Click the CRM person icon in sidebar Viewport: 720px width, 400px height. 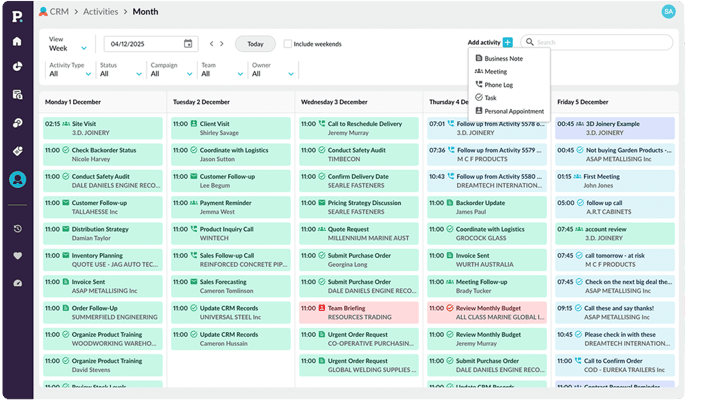(17, 180)
